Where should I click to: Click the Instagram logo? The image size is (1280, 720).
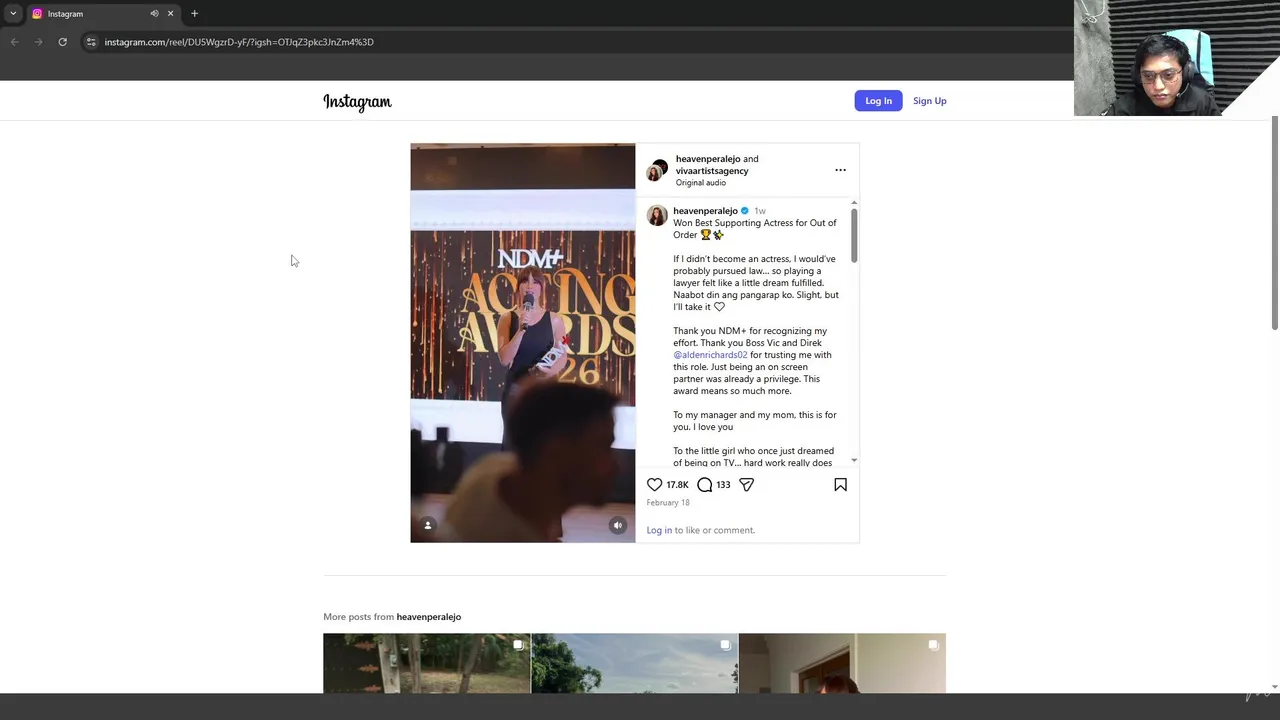pyautogui.click(x=357, y=101)
